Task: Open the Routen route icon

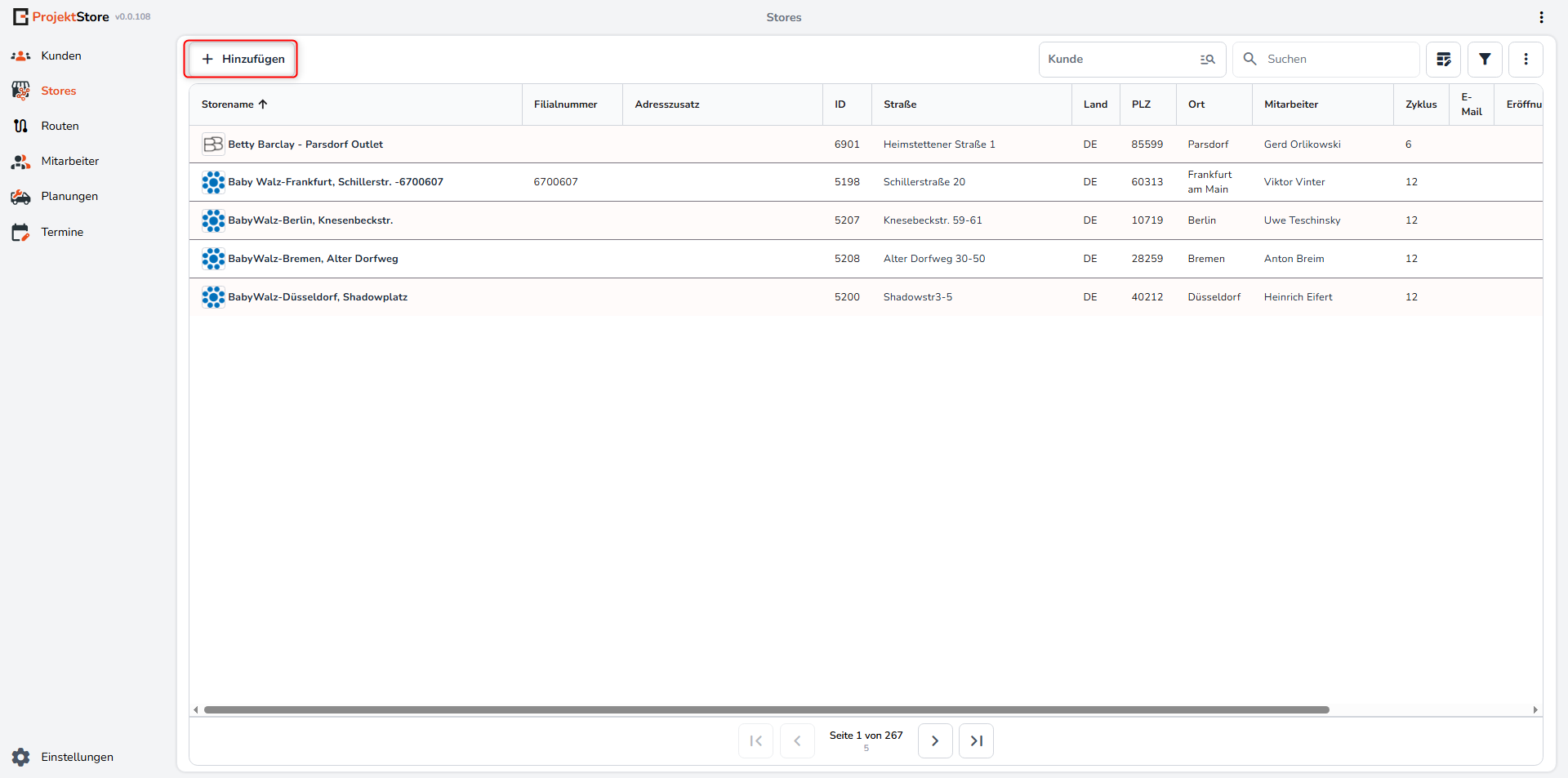Action: click(x=20, y=126)
